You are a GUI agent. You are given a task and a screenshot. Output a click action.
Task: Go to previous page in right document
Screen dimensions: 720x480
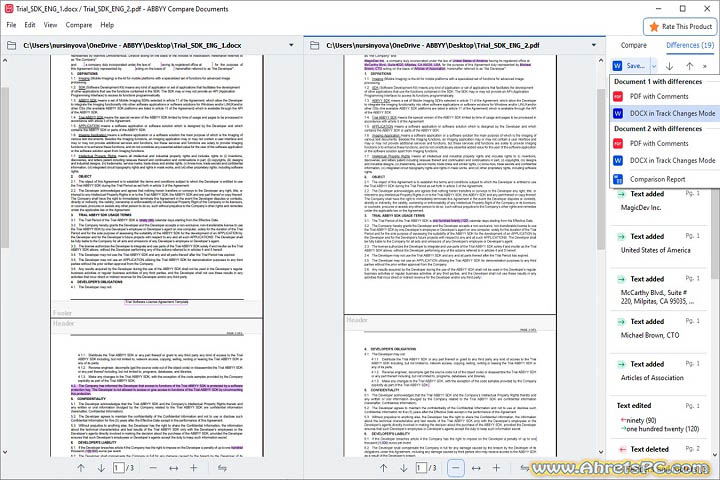(x=385, y=467)
